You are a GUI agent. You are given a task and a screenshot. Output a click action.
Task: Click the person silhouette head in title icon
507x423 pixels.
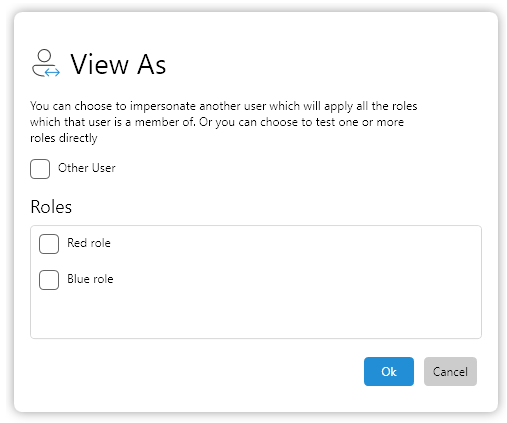pyautogui.click(x=44, y=55)
